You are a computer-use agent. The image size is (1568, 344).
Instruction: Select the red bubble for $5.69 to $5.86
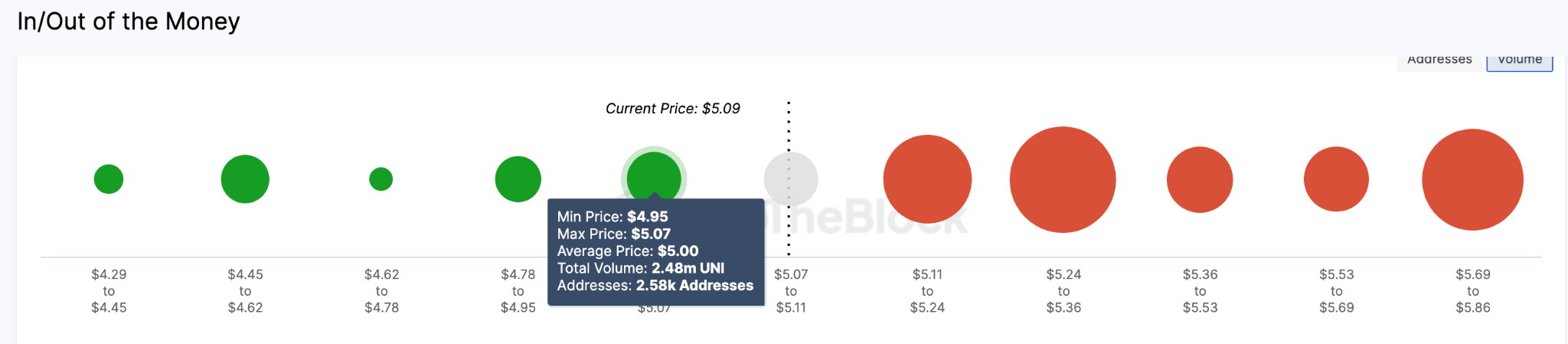click(1472, 179)
